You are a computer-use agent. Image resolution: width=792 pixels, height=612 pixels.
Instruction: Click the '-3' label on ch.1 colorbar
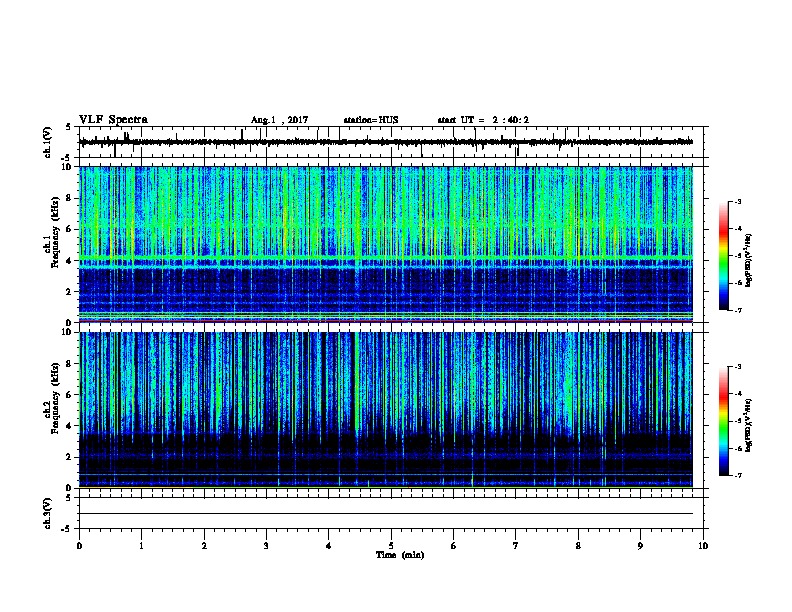point(737,202)
